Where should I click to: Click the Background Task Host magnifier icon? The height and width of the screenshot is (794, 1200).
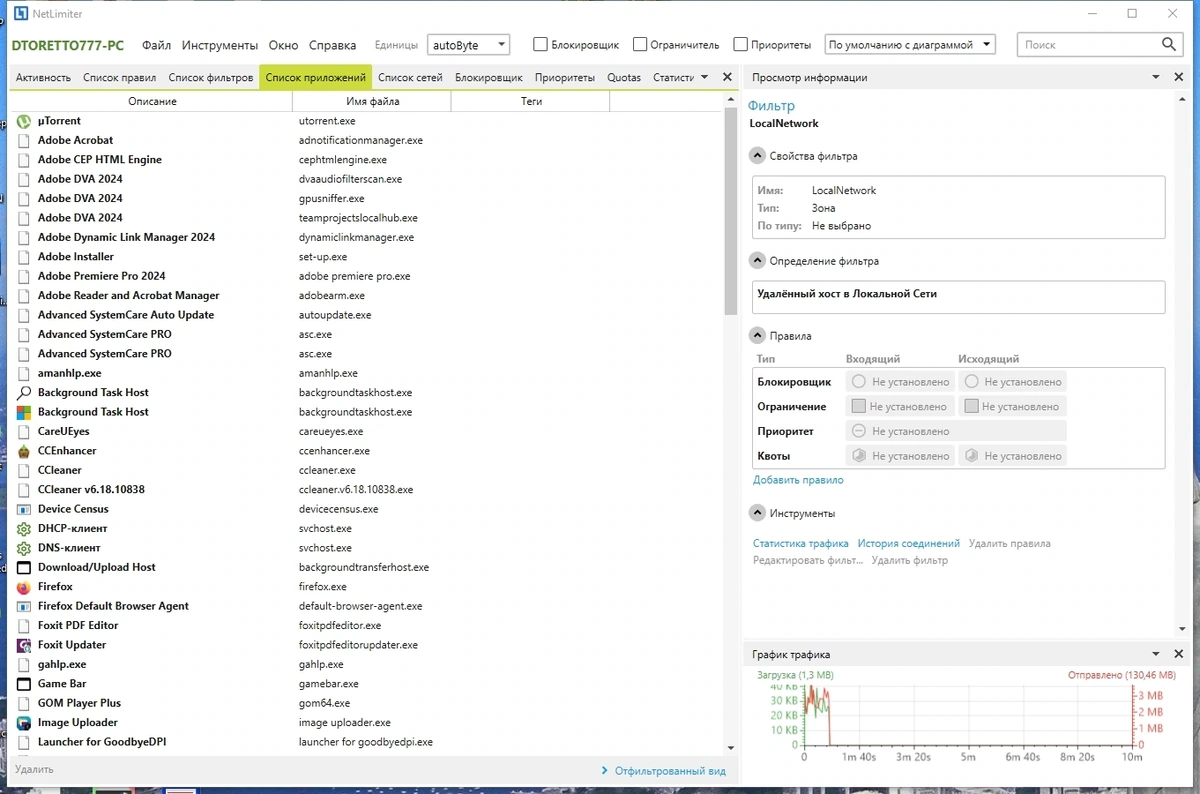point(24,393)
